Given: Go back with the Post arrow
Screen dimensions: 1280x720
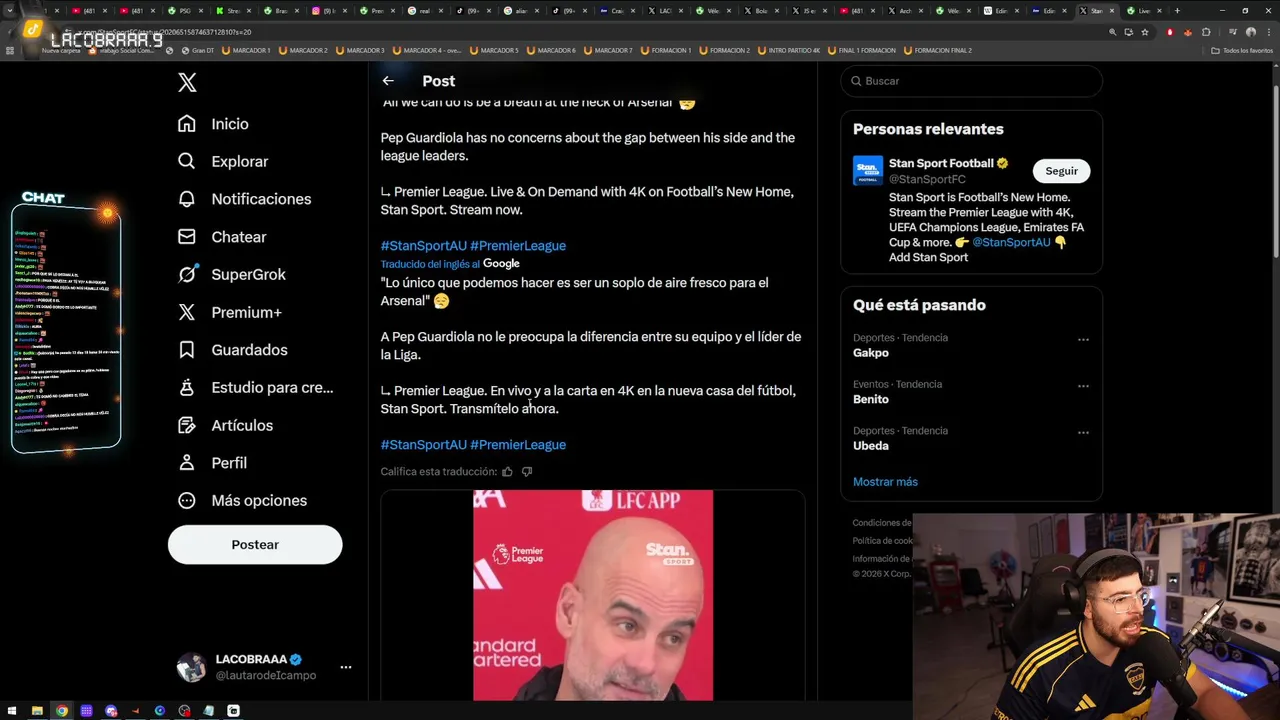Looking at the screenshot, I should click(x=388, y=81).
